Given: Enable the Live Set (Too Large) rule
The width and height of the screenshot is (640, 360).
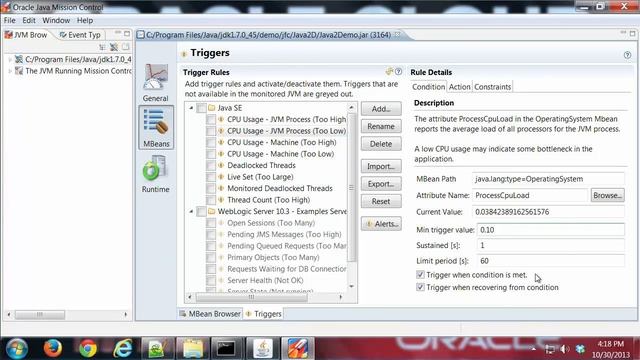Looking at the screenshot, I should click(x=211, y=177).
